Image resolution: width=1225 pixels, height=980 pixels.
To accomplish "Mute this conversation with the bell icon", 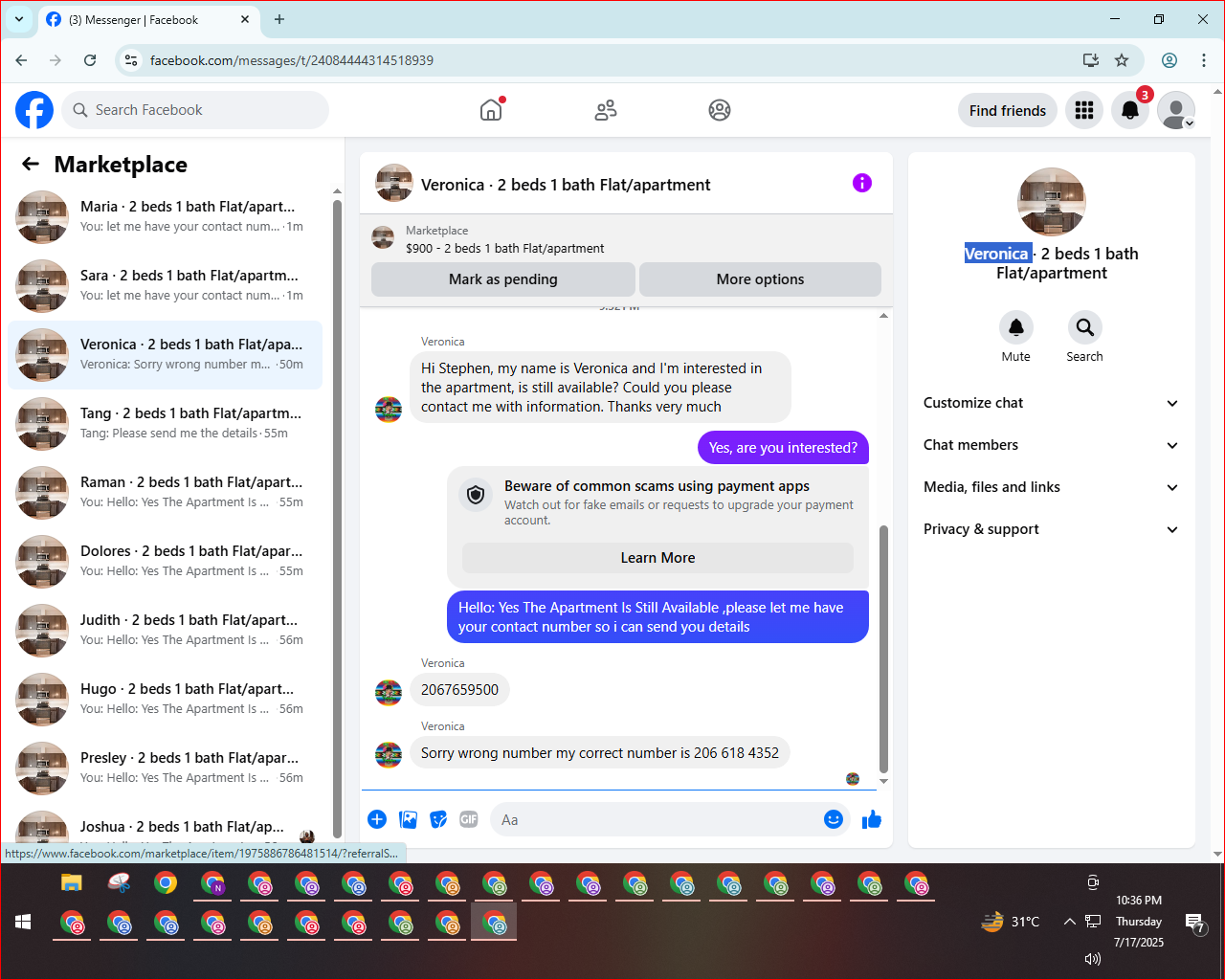I will coord(1016,327).
